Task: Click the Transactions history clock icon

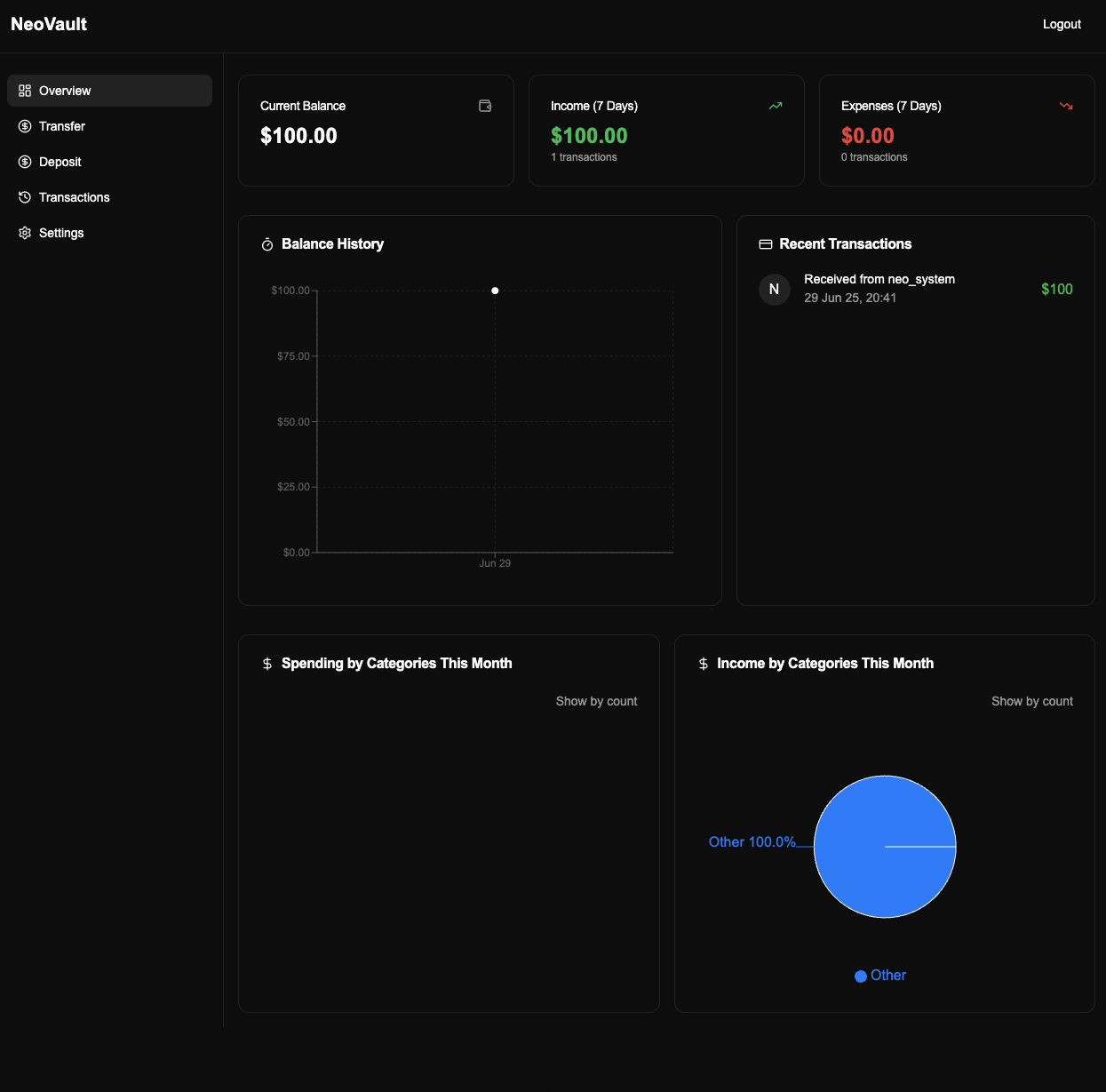Action: [x=25, y=197]
